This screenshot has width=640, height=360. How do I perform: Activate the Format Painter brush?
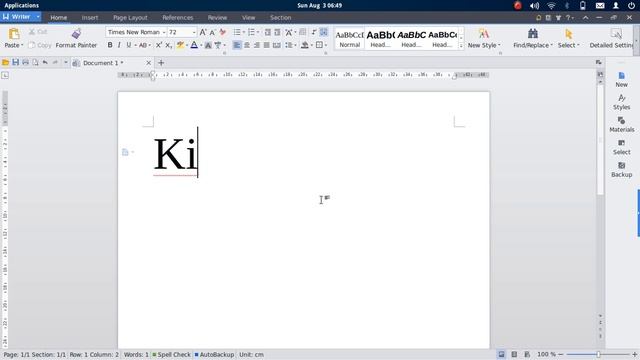coord(76,34)
